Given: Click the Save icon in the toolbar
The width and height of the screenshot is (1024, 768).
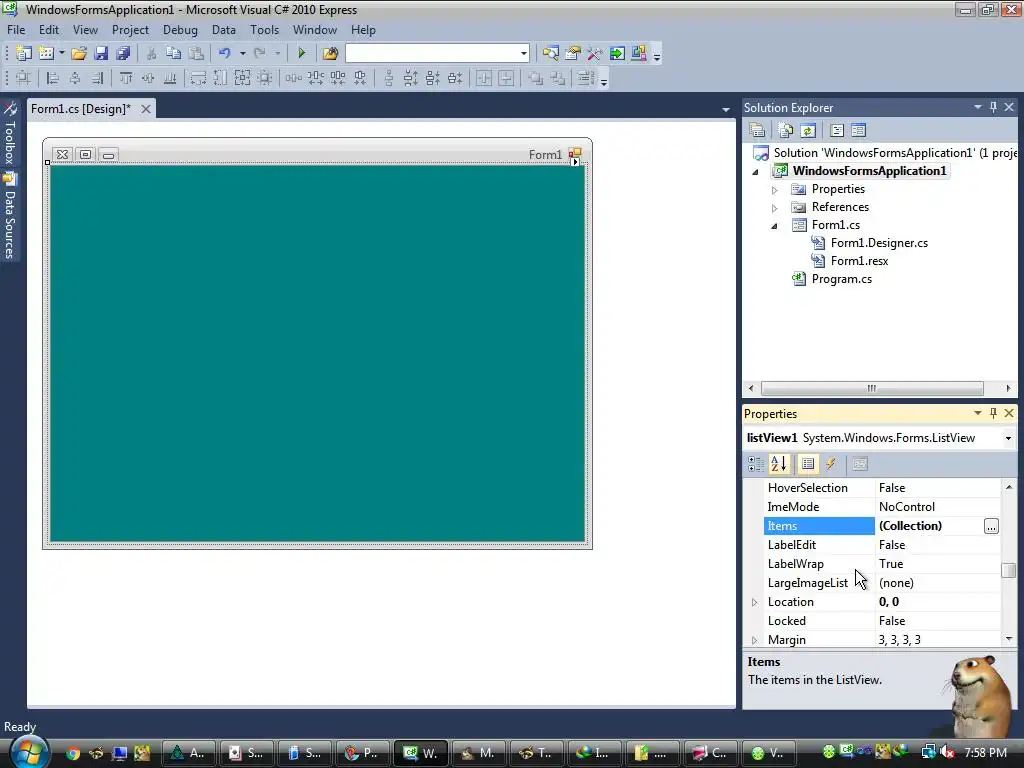Looking at the screenshot, I should click(101, 54).
